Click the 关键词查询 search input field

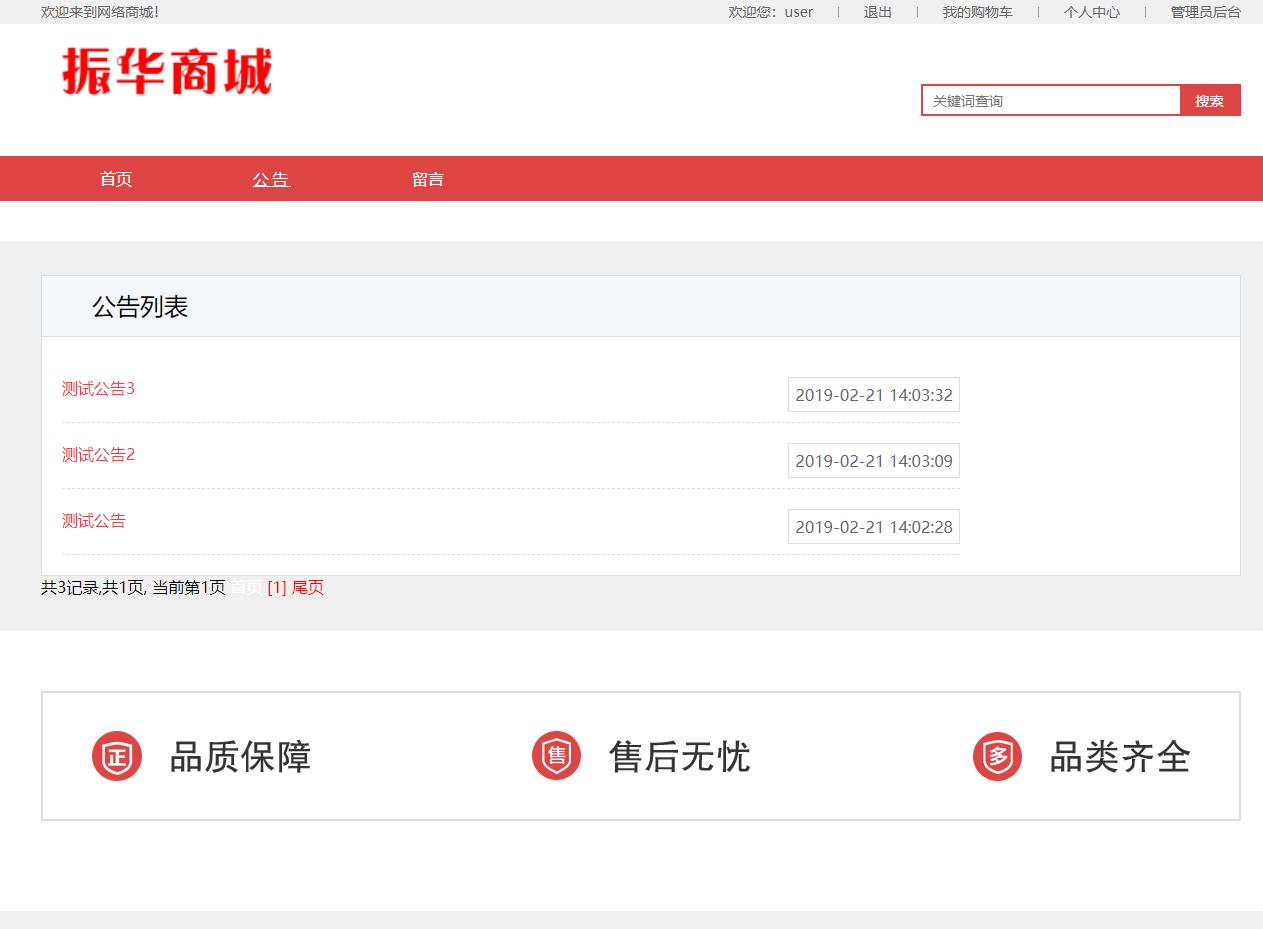[1050, 100]
